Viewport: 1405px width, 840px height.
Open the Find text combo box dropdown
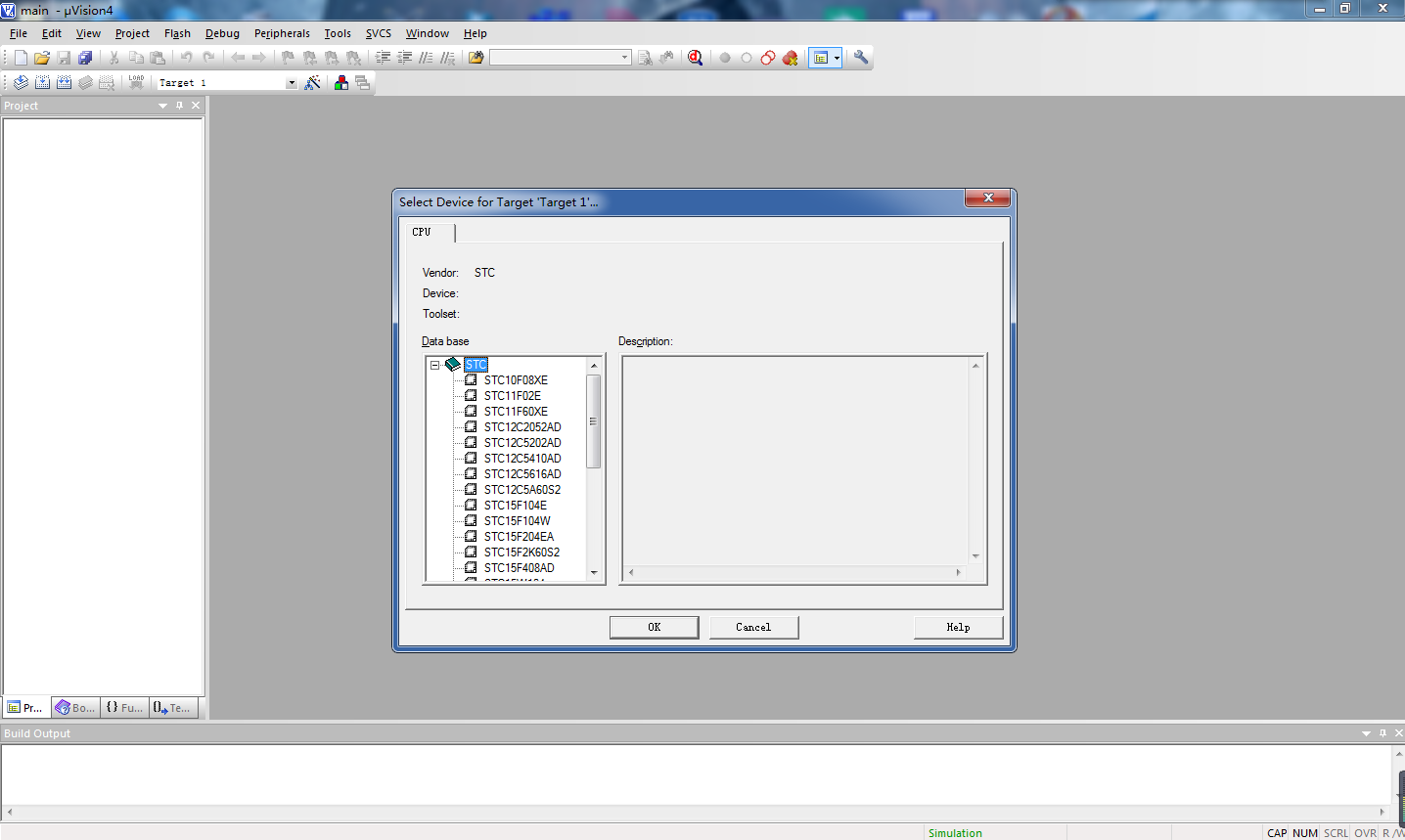[624, 58]
